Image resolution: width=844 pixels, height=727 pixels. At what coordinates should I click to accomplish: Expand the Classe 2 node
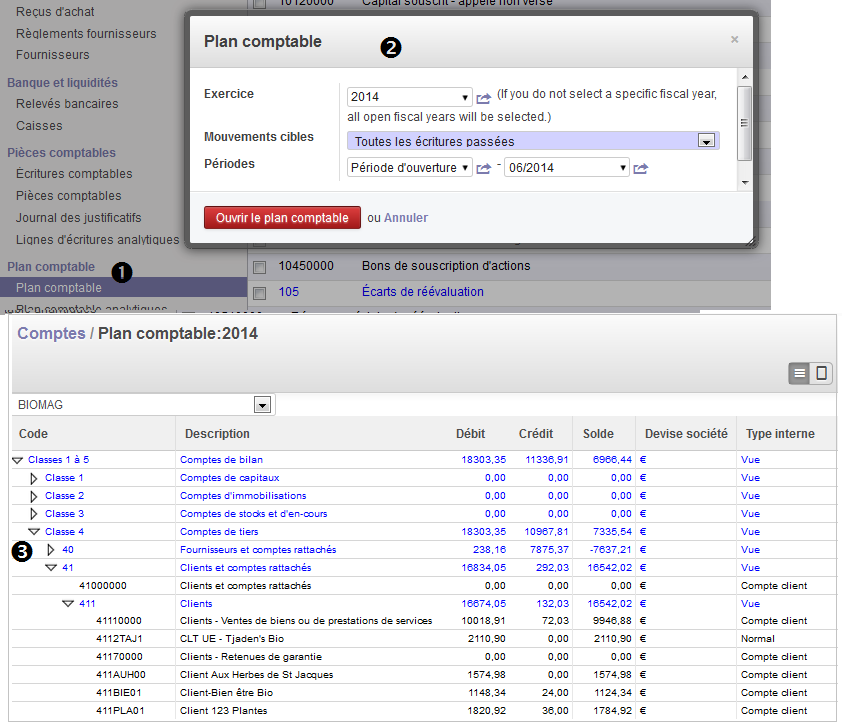tap(34, 496)
